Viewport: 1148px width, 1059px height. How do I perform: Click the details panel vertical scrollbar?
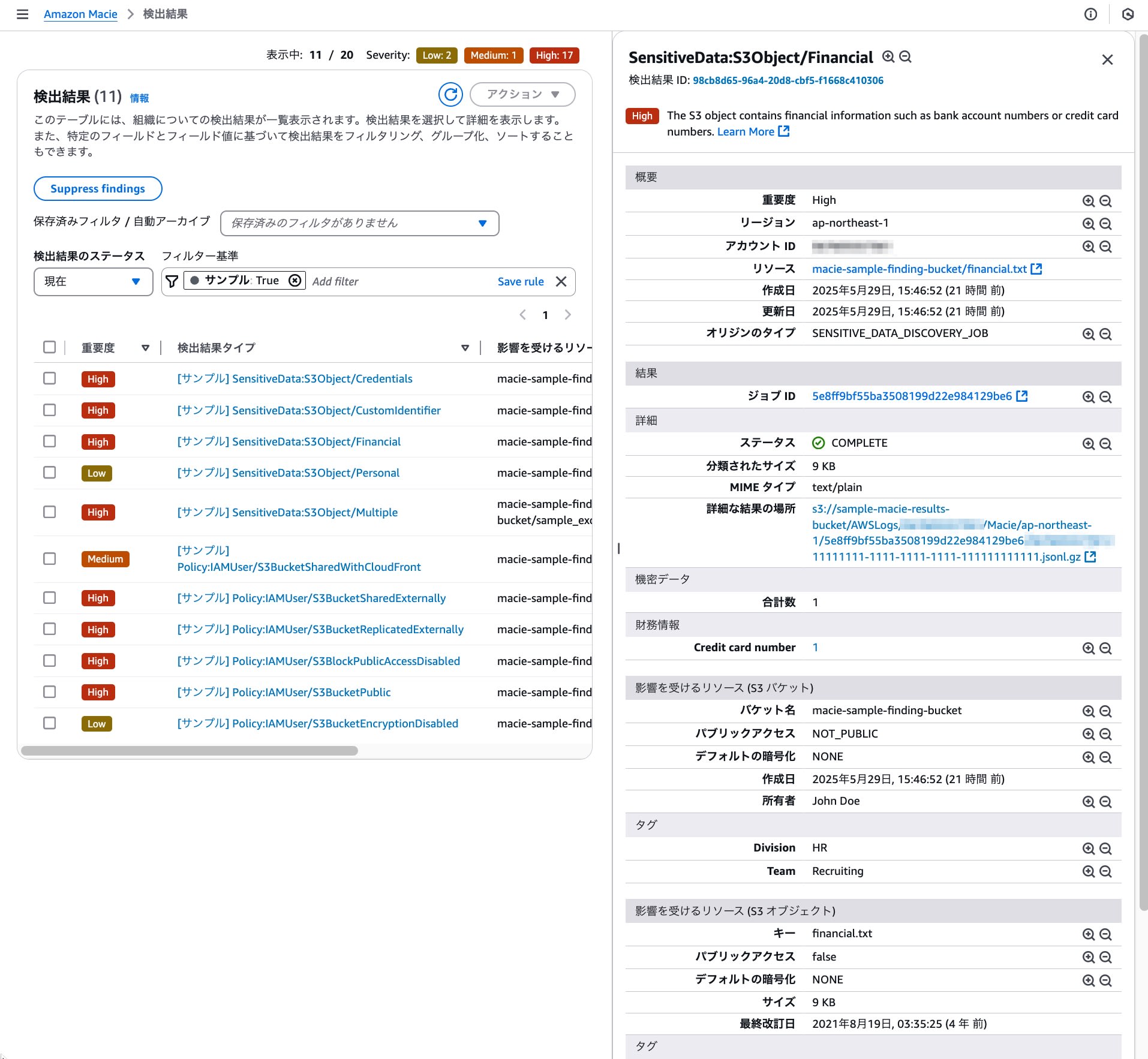click(1143, 474)
